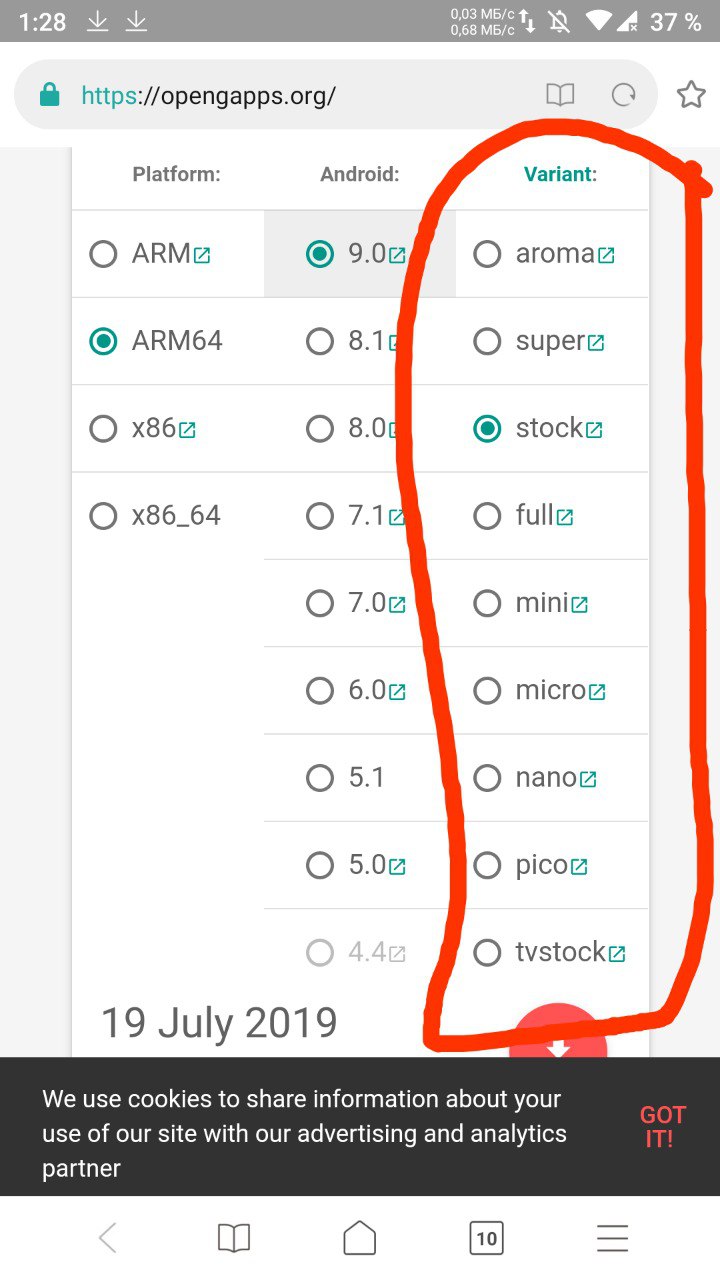
Task: Select the ARM platform radio button
Action: point(103,254)
